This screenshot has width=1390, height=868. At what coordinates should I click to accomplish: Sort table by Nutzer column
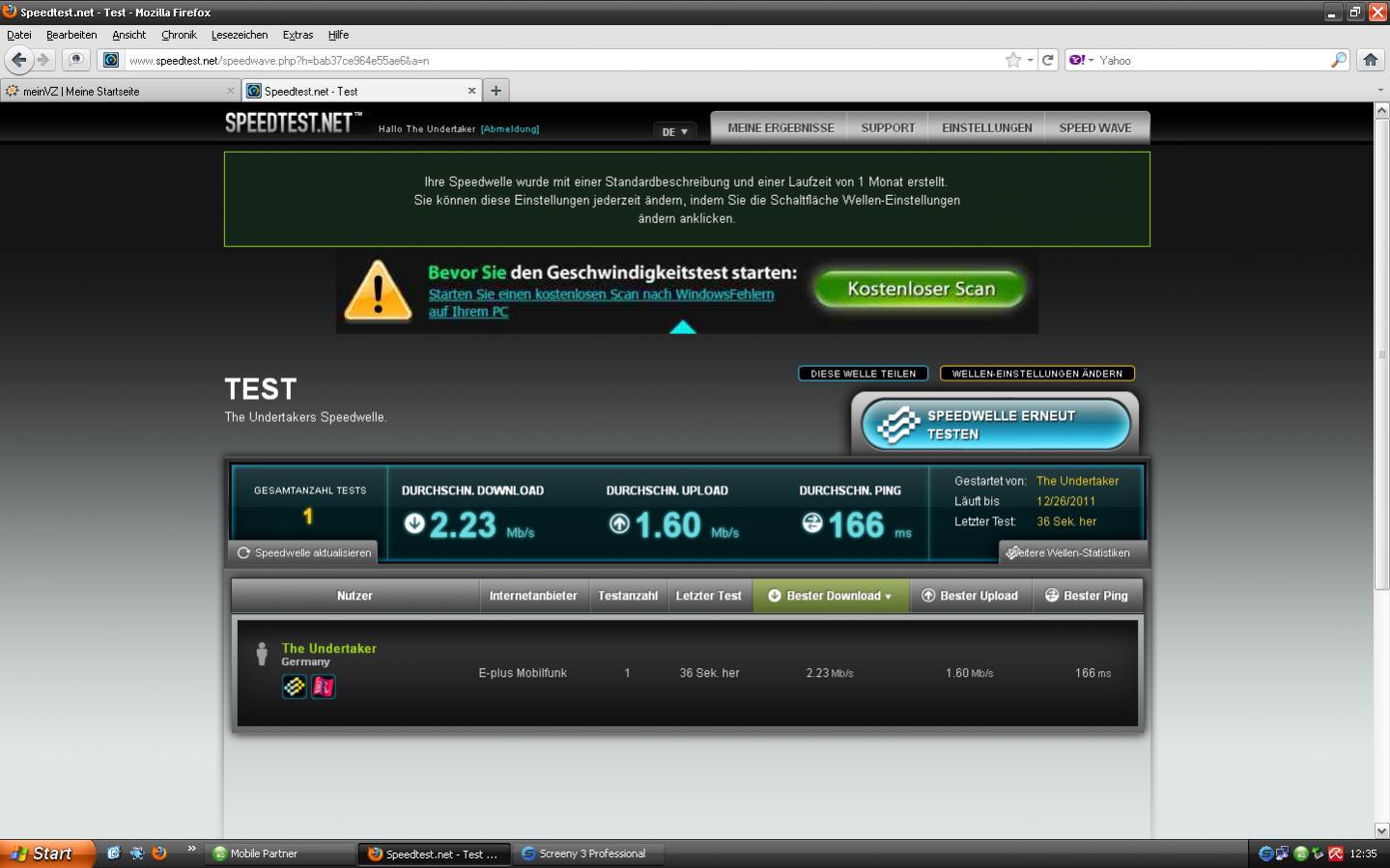(x=355, y=596)
